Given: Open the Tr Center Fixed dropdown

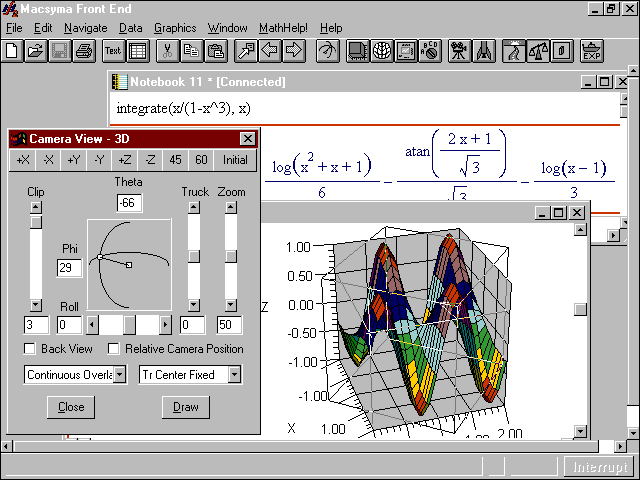Looking at the screenshot, I should point(235,375).
